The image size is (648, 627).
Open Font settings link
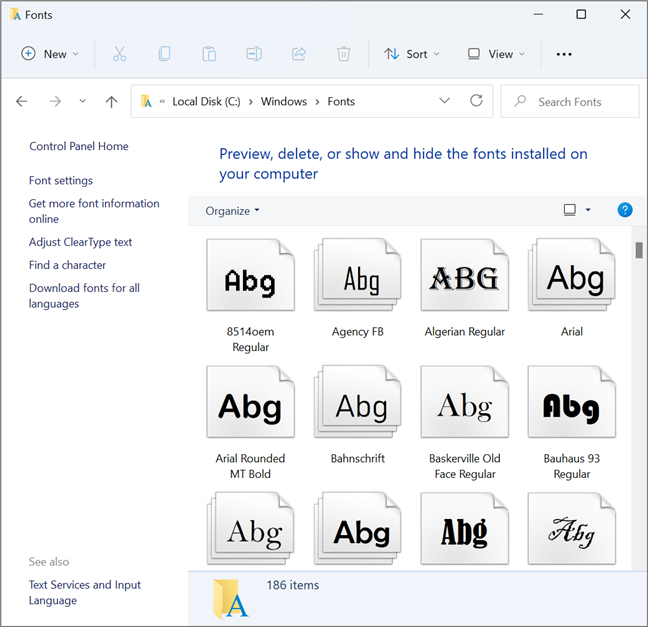click(61, 181)
